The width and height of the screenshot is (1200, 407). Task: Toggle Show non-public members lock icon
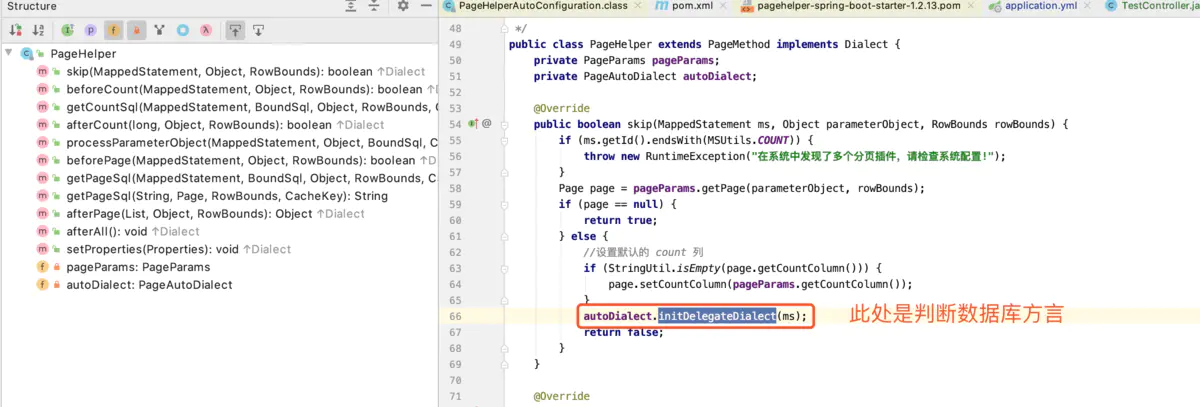click(x=136, y=31)
